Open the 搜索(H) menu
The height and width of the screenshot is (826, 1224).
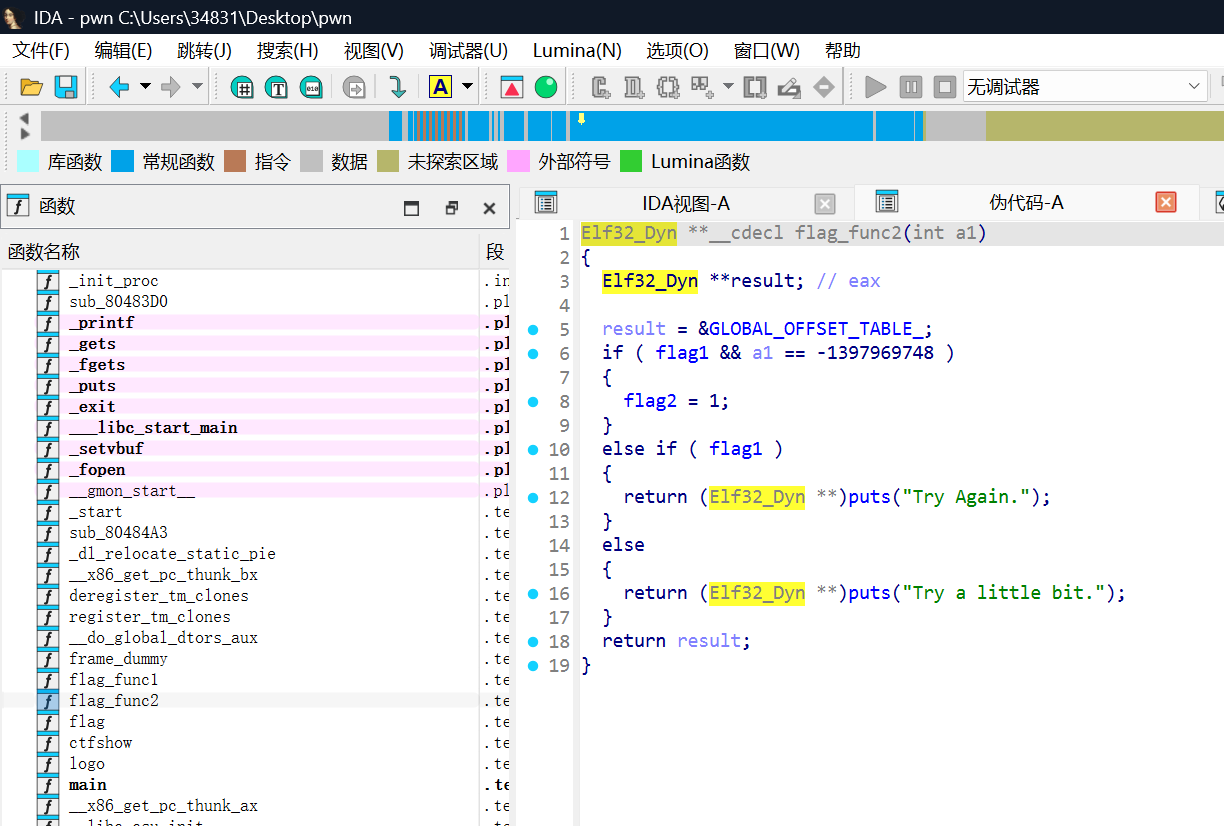287,51
